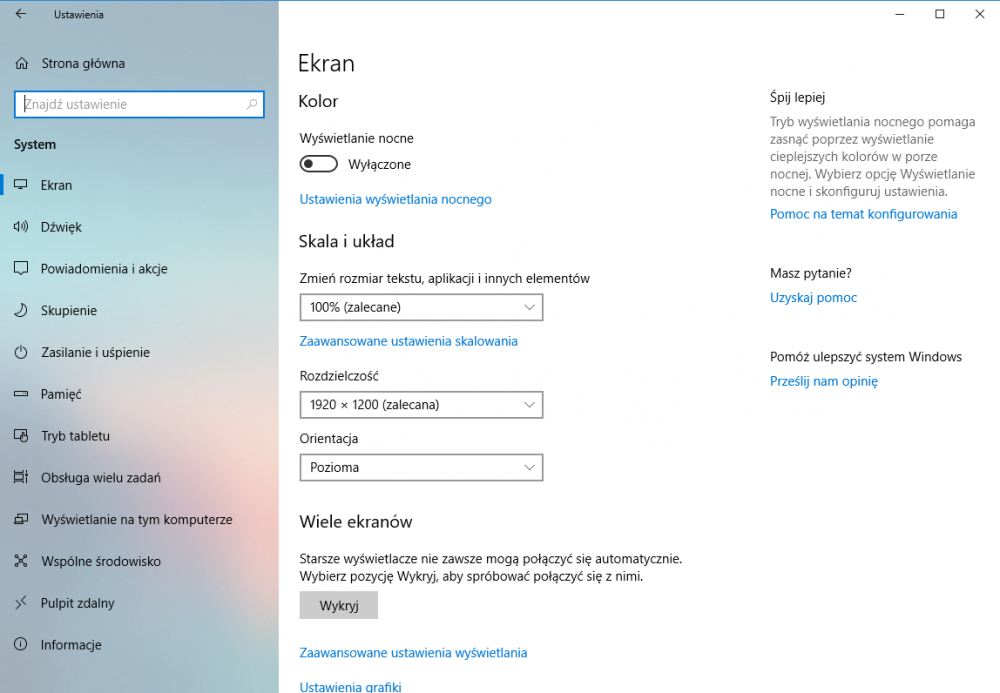
Task: Click the speaker icon next to Dźwięk
Action: tap(21, 226)
